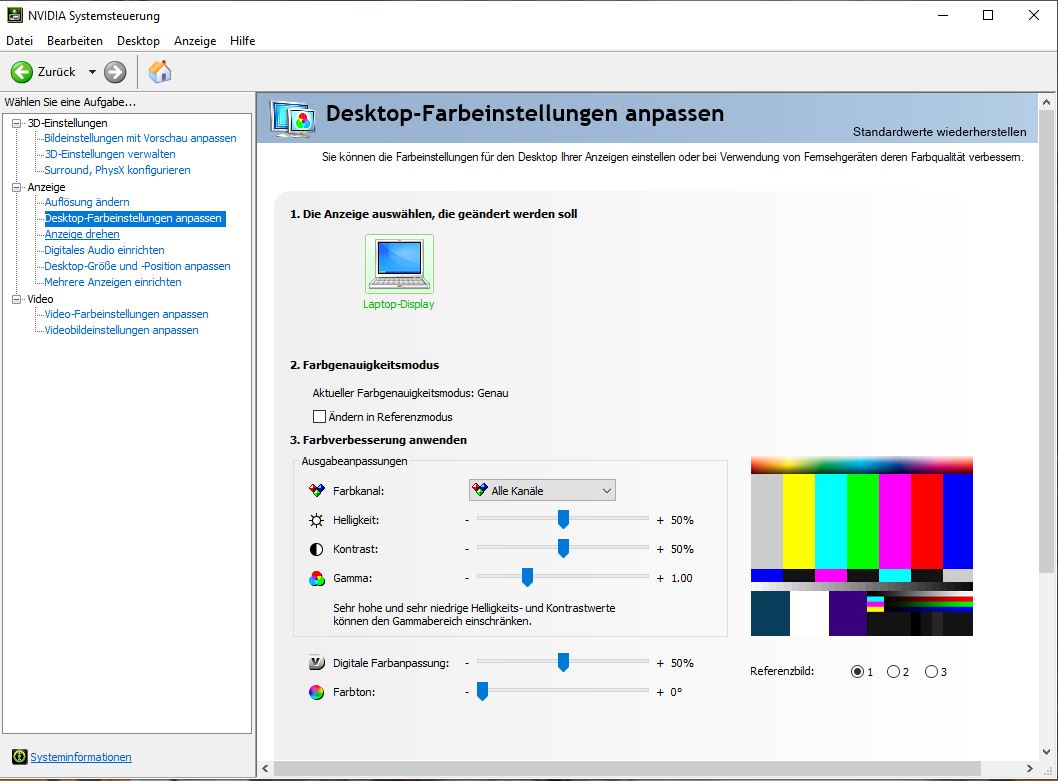Click the Farbton color wheel icon
1058x781 pixels.
pyautogui.click(x=316, y=692)
